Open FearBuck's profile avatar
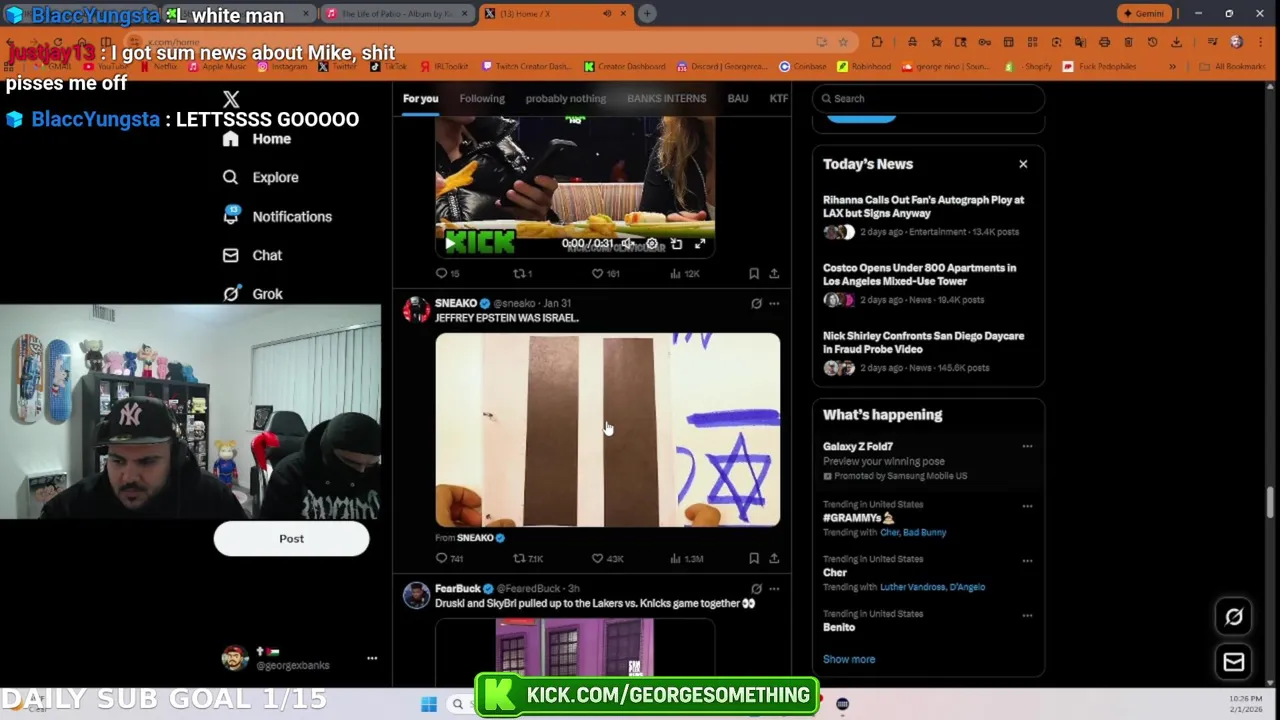1280x720 pixels. [x=416, y=595]
